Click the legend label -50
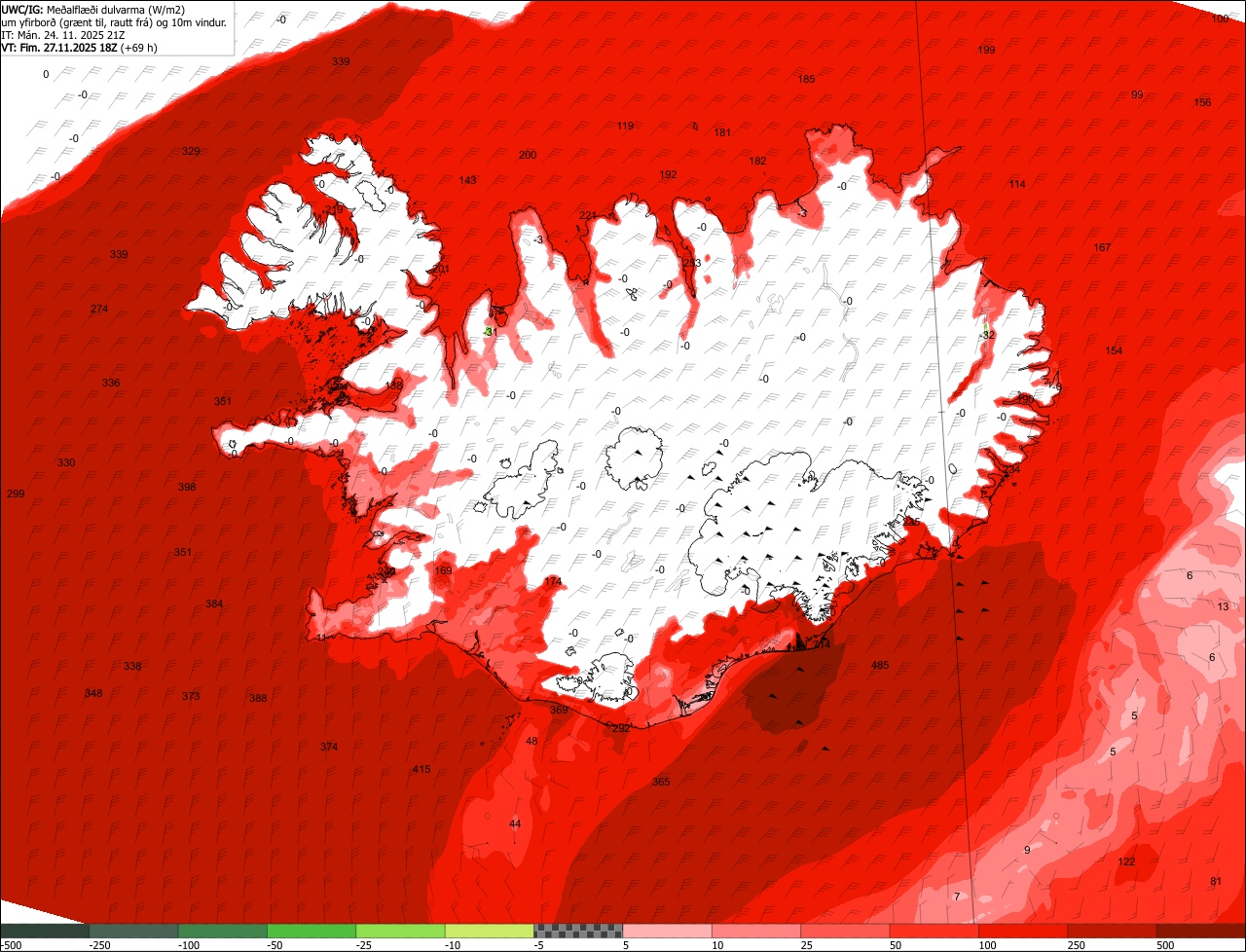Image resolution: width=1246 pixels, height=952 pixels. pyautogui.click(x=276, y=945)
